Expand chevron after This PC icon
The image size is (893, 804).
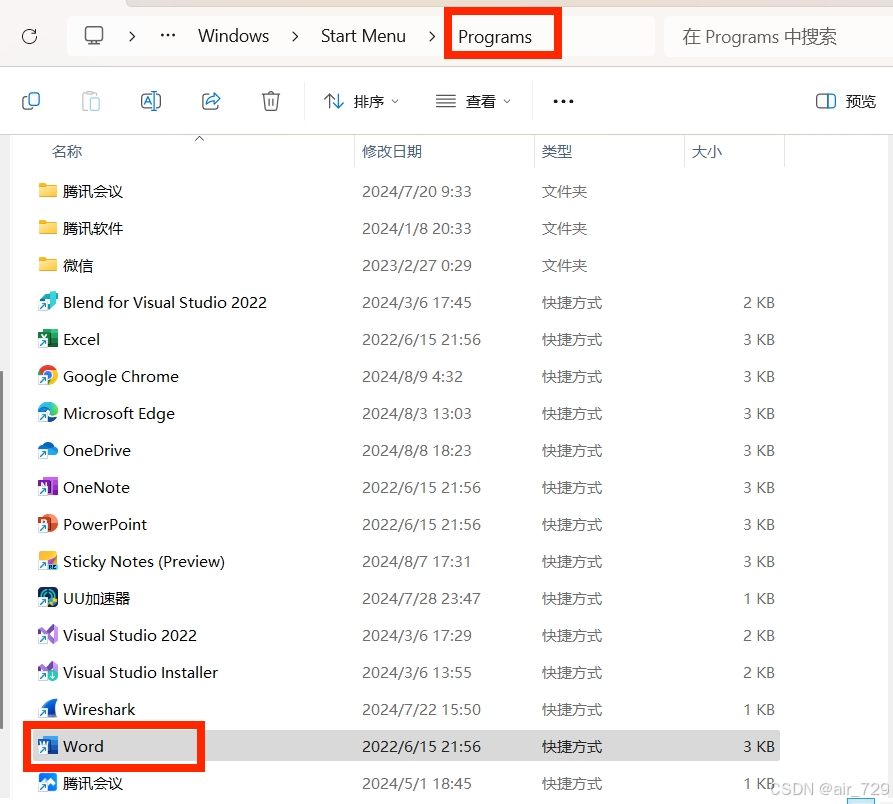pos(132,36)
